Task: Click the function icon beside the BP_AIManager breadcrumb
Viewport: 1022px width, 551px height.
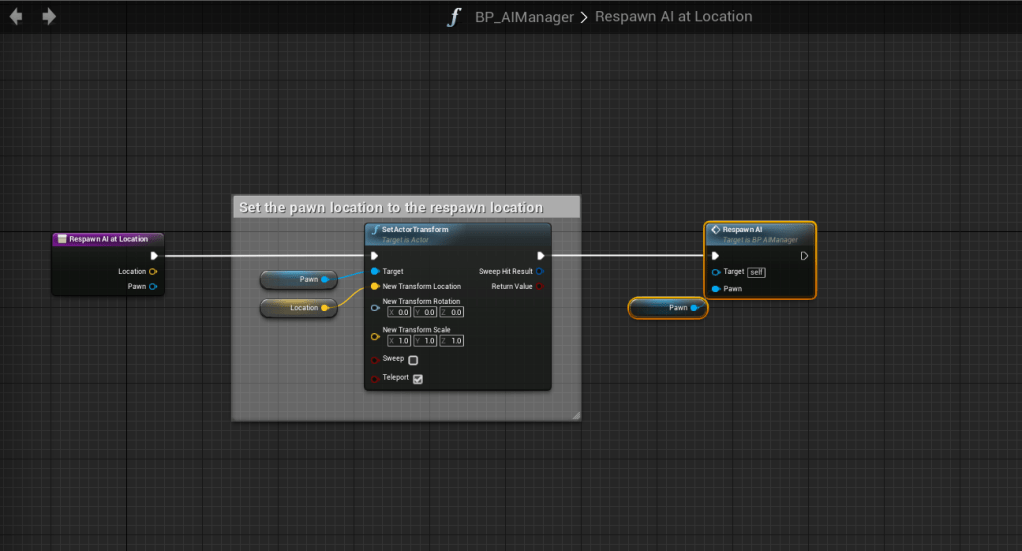Action: 455,17
